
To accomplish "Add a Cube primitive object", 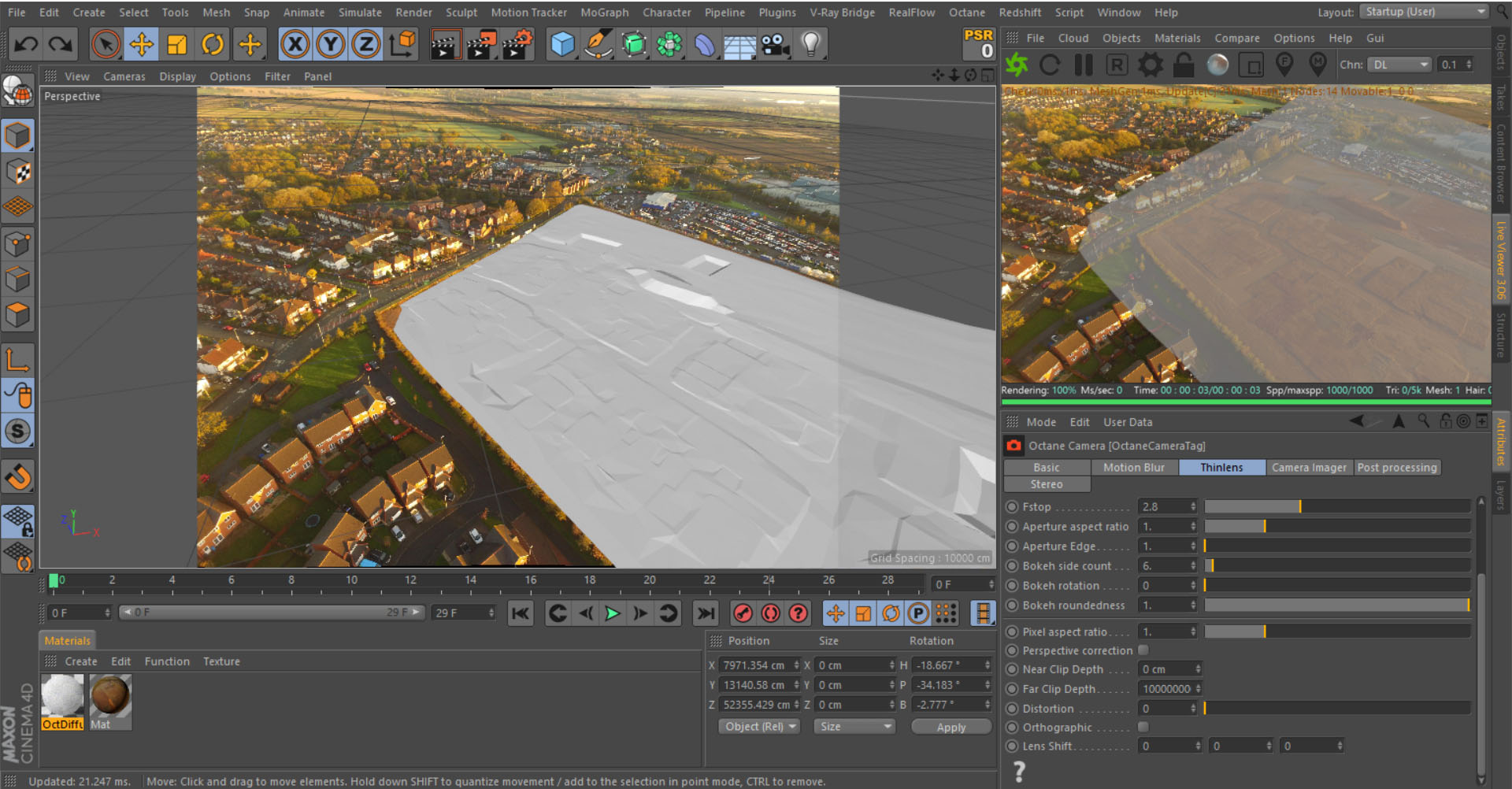I will coord(562,44).
